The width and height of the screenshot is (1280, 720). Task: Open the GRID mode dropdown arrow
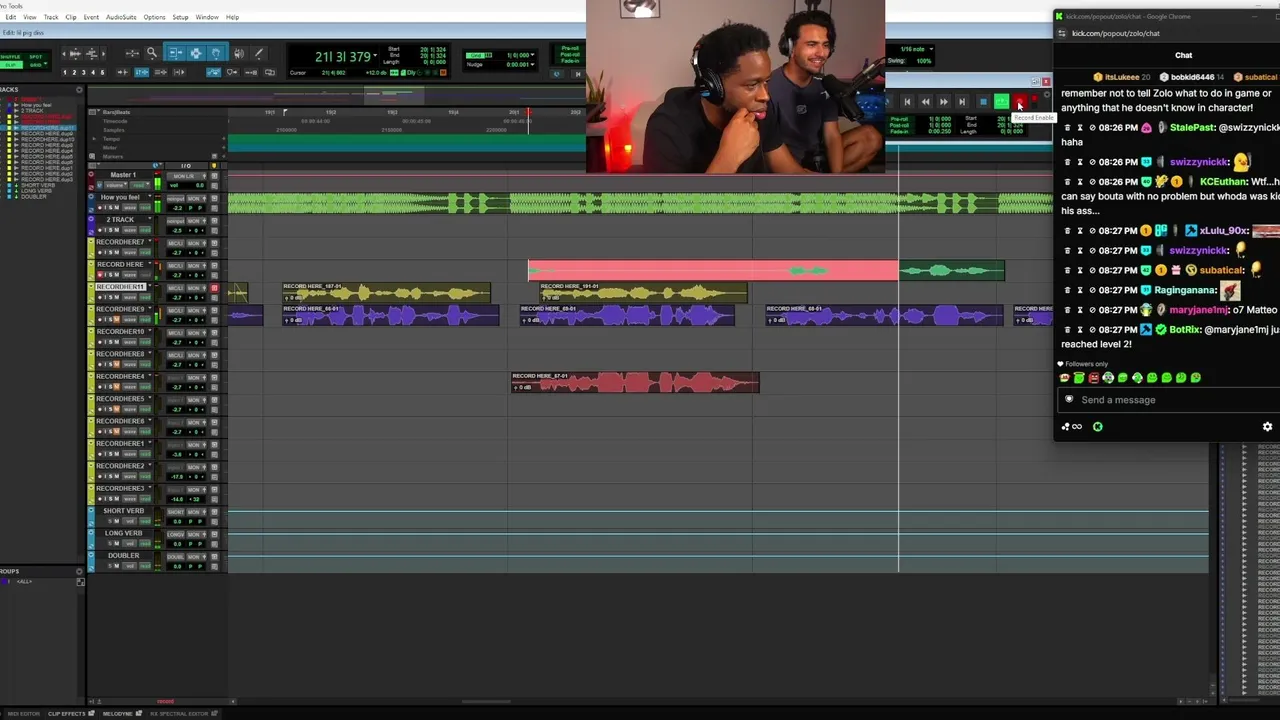click(x=45, y=63)
